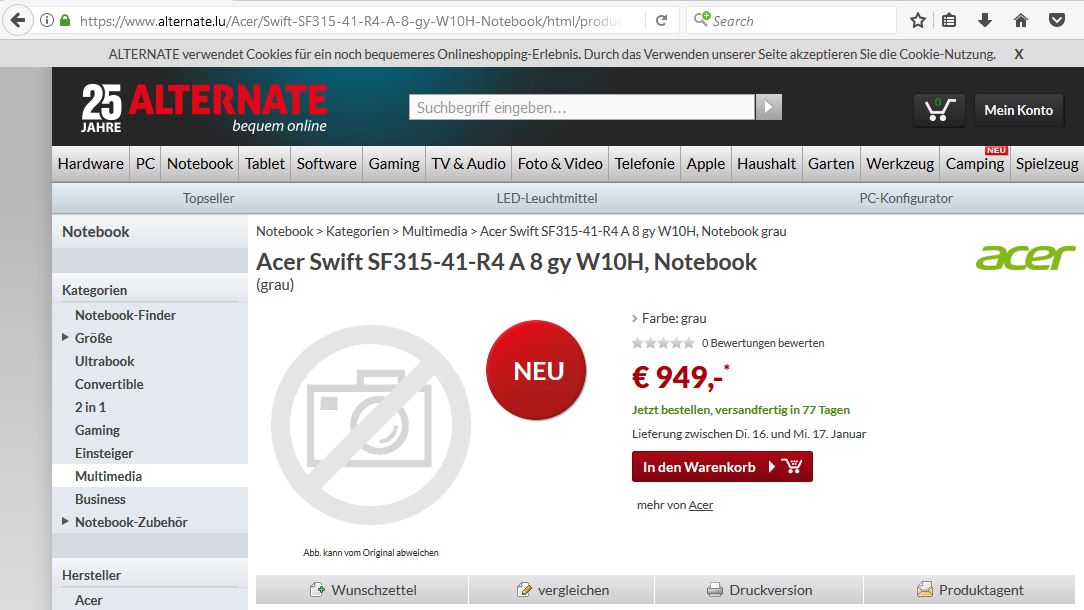This screenshot has height=610, width=1084.
Task: Open the downloads arrow icon
Action: (x=985, y=21)
